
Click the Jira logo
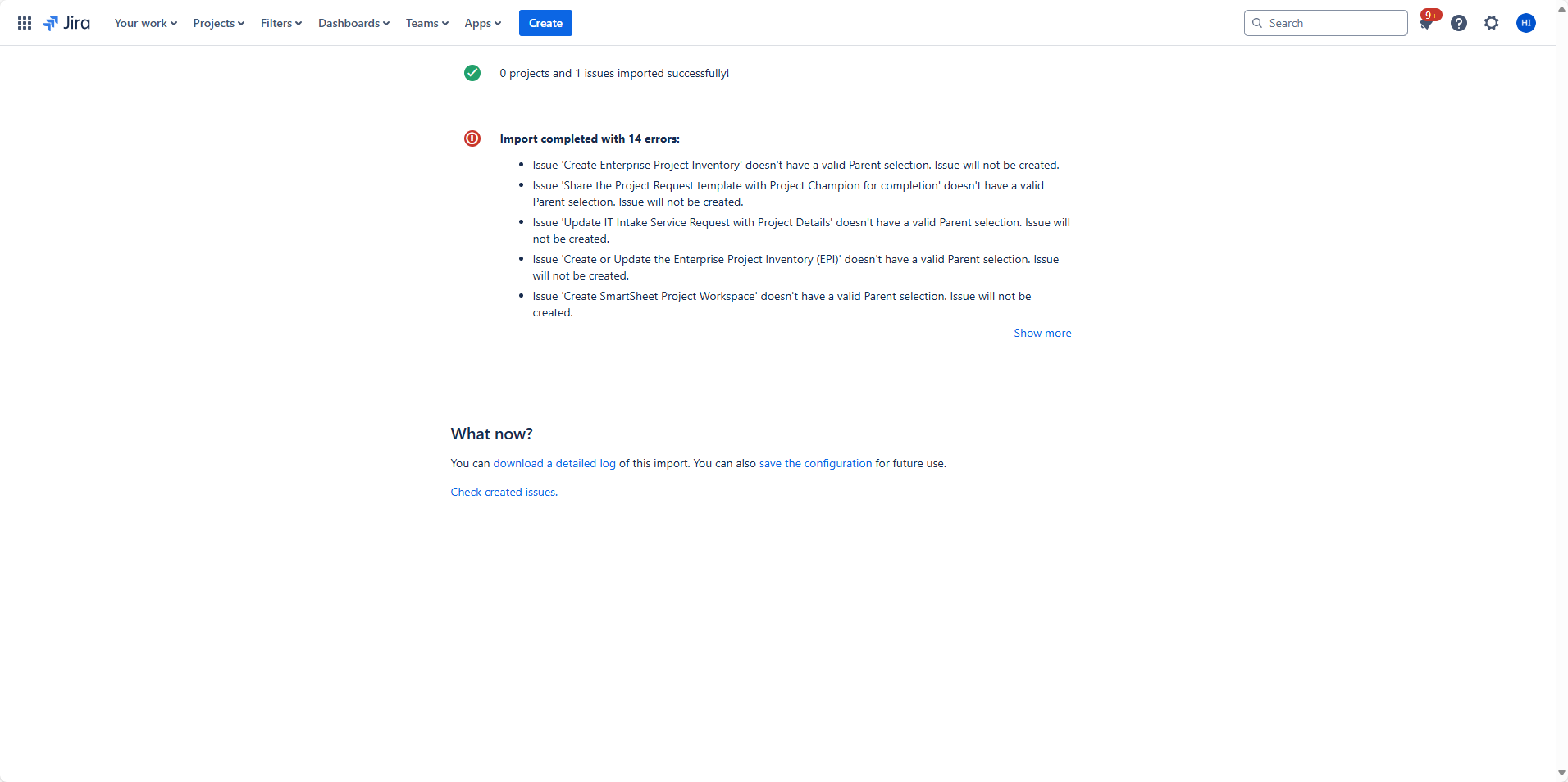66,23
